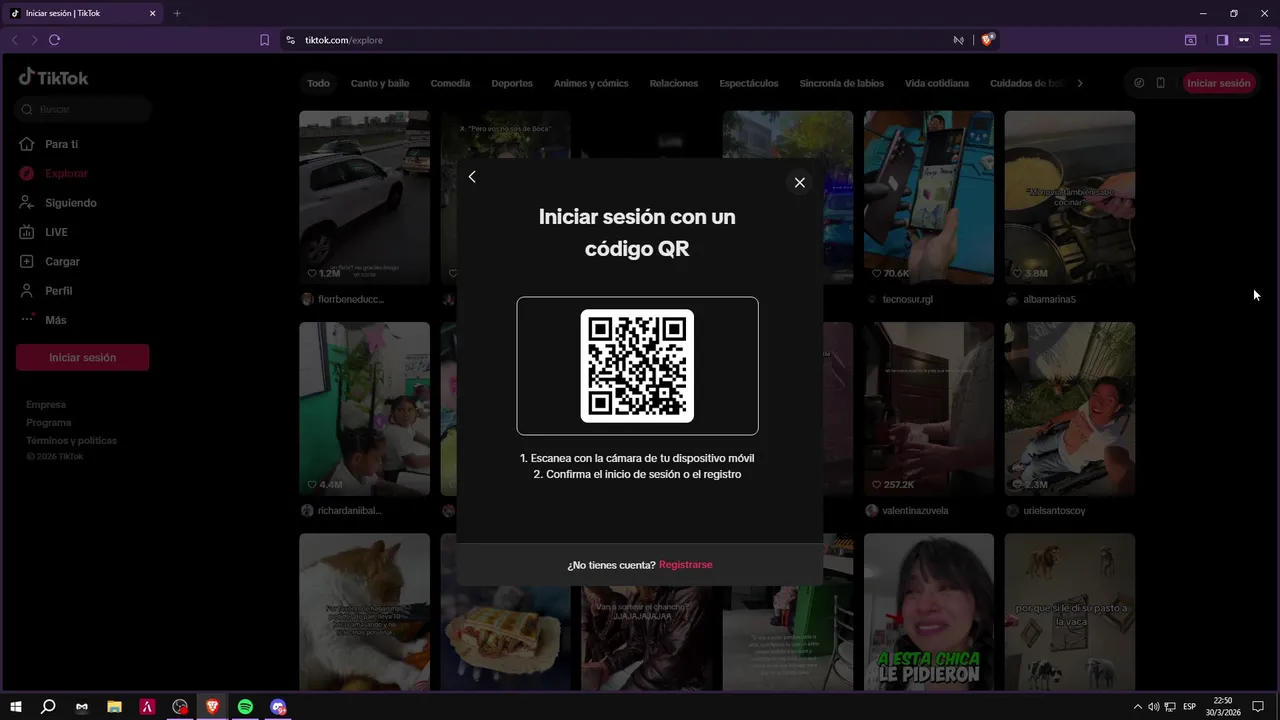
Task: Open Windows notification center
Action: click(x=1258, y=707)
